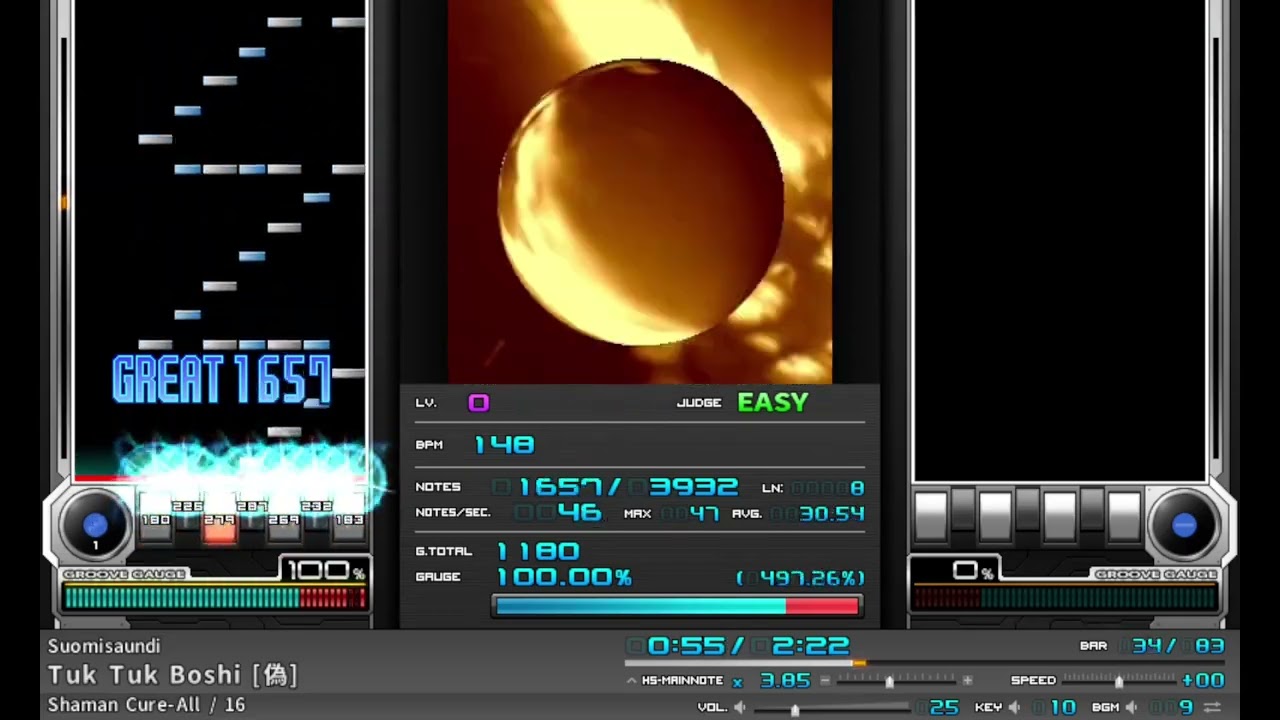Click the Shaman Cure-All / 16 text

pyautogui.click(x=146, y=705)
